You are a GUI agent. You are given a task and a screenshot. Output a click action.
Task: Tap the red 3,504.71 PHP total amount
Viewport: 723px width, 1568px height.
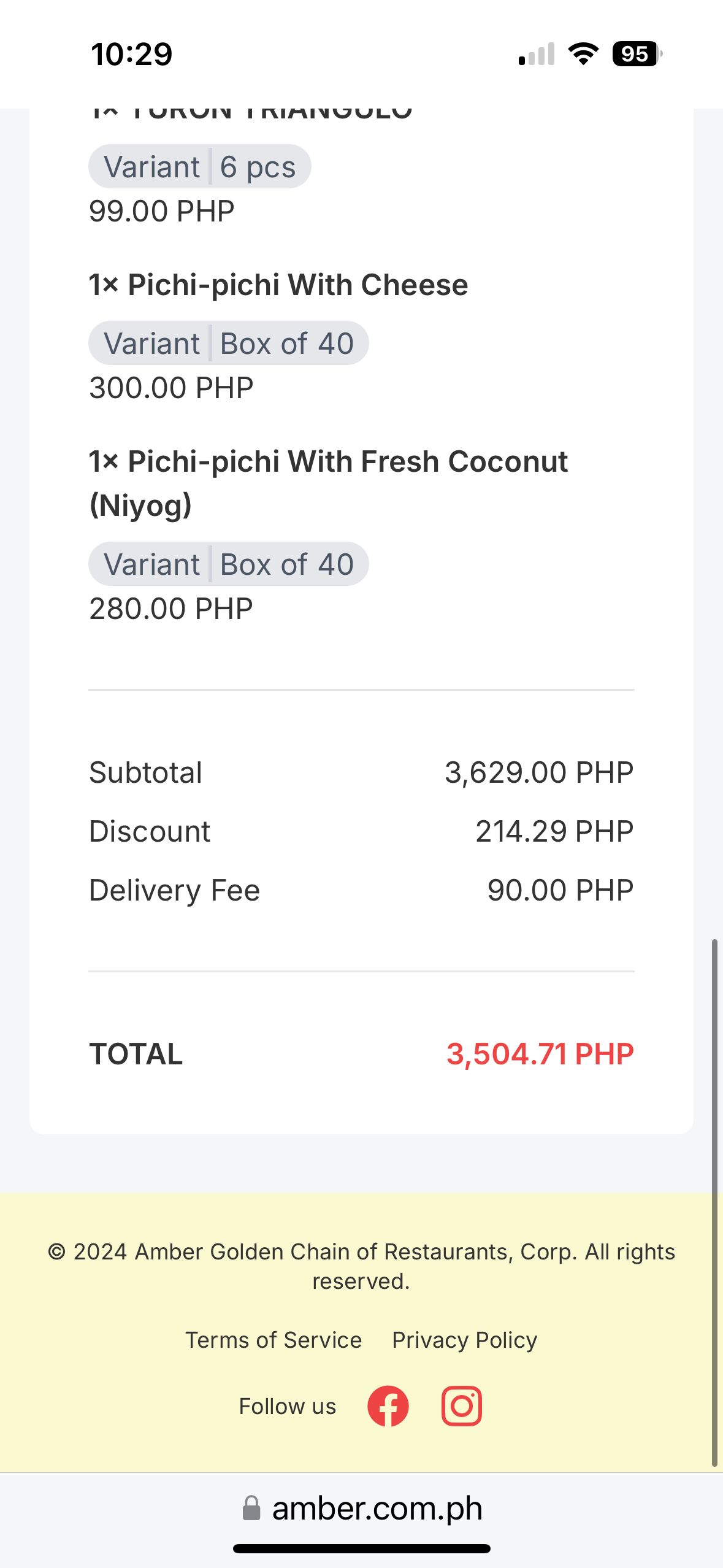point(540,1054)
